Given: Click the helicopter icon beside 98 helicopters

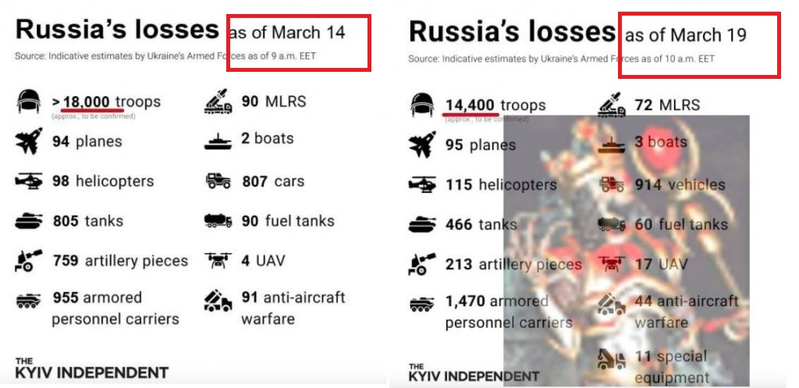Looking at the screenshot, I should point(29,181).
